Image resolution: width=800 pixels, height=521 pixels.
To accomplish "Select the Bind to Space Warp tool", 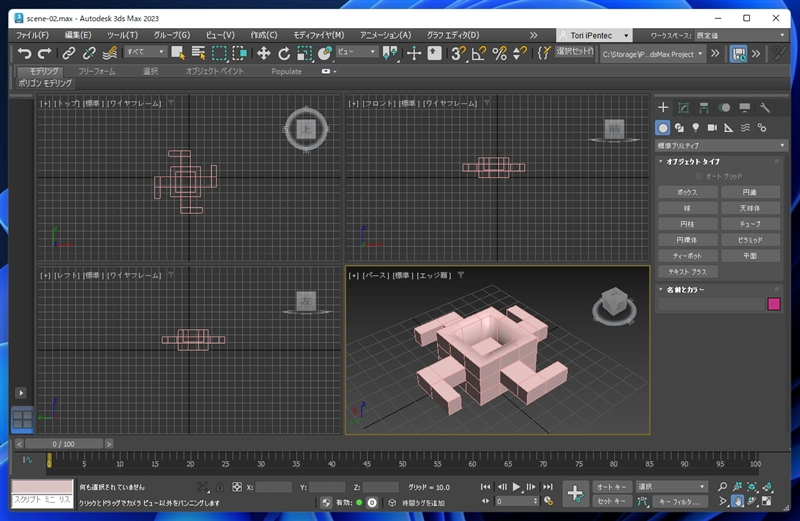I will (109, 53).
